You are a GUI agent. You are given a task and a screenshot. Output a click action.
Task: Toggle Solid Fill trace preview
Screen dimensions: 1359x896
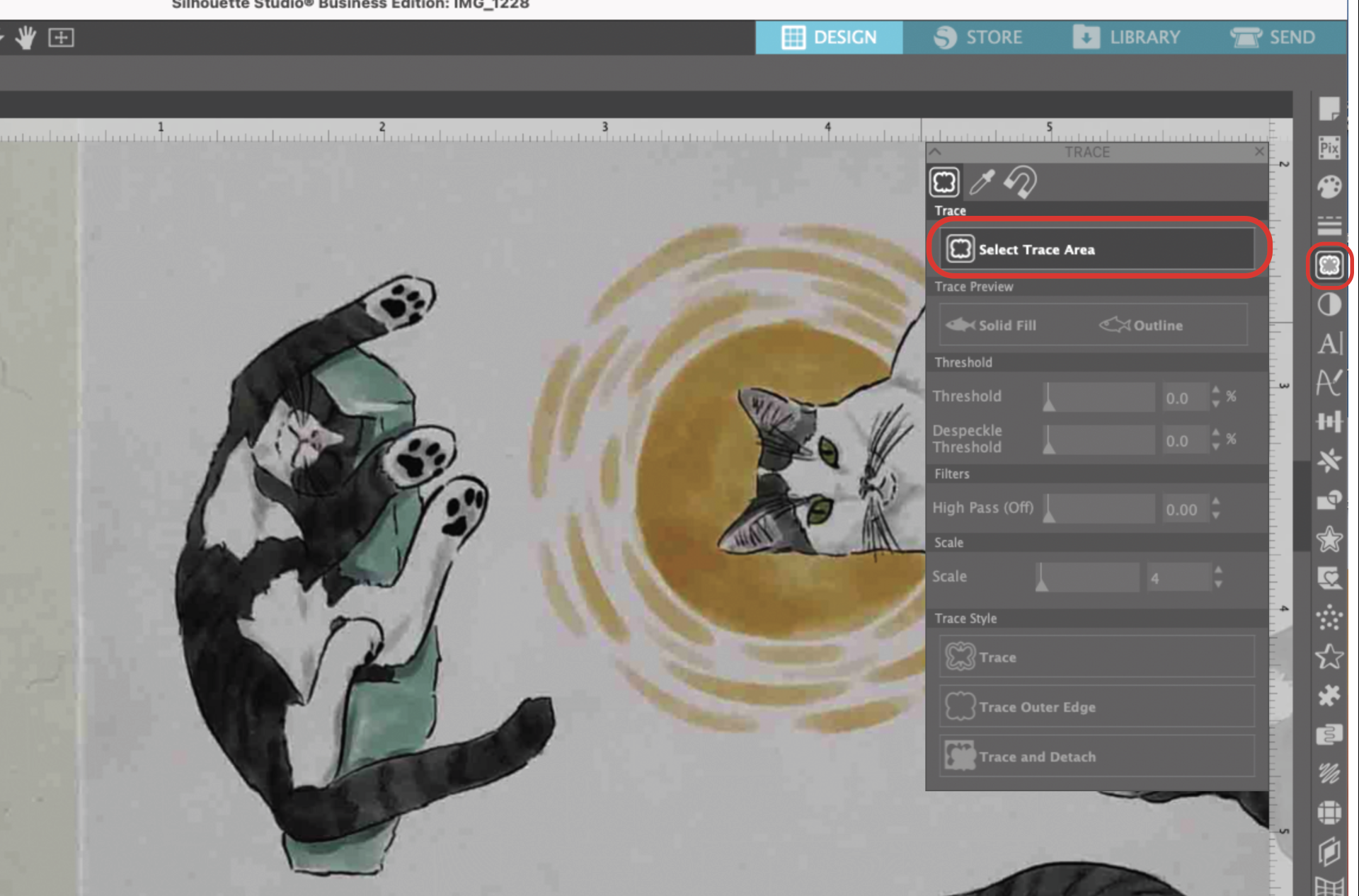click(x=992, y=326)
